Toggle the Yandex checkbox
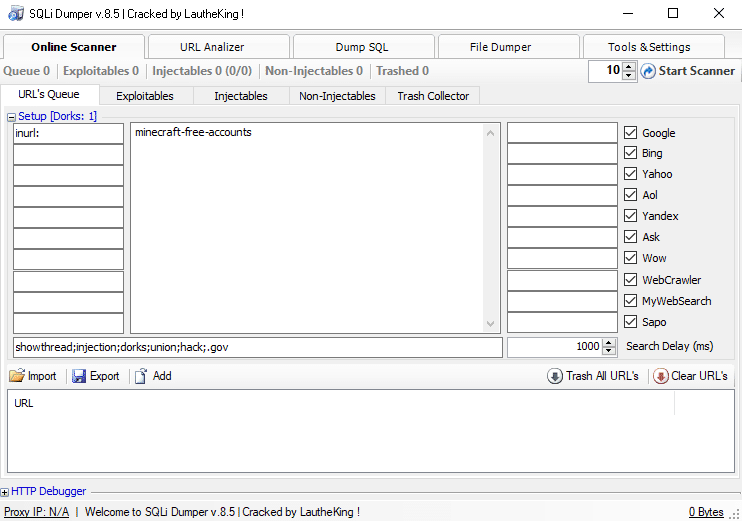Image resolution: width=742 pixels, height=521 pixels. coord(630,216)
